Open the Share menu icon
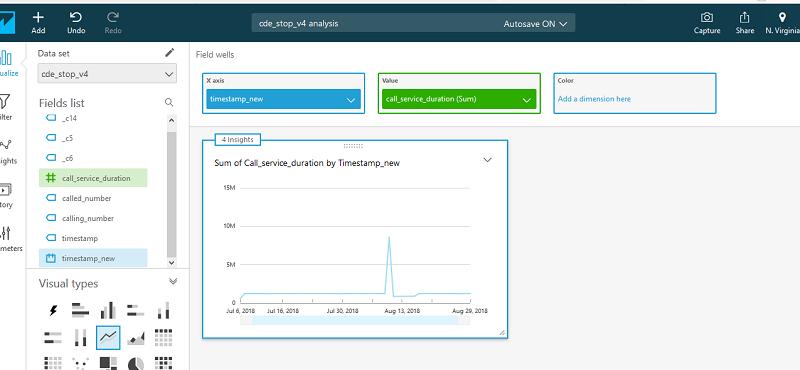The image size is (800, 370). (x=744, y=17)
